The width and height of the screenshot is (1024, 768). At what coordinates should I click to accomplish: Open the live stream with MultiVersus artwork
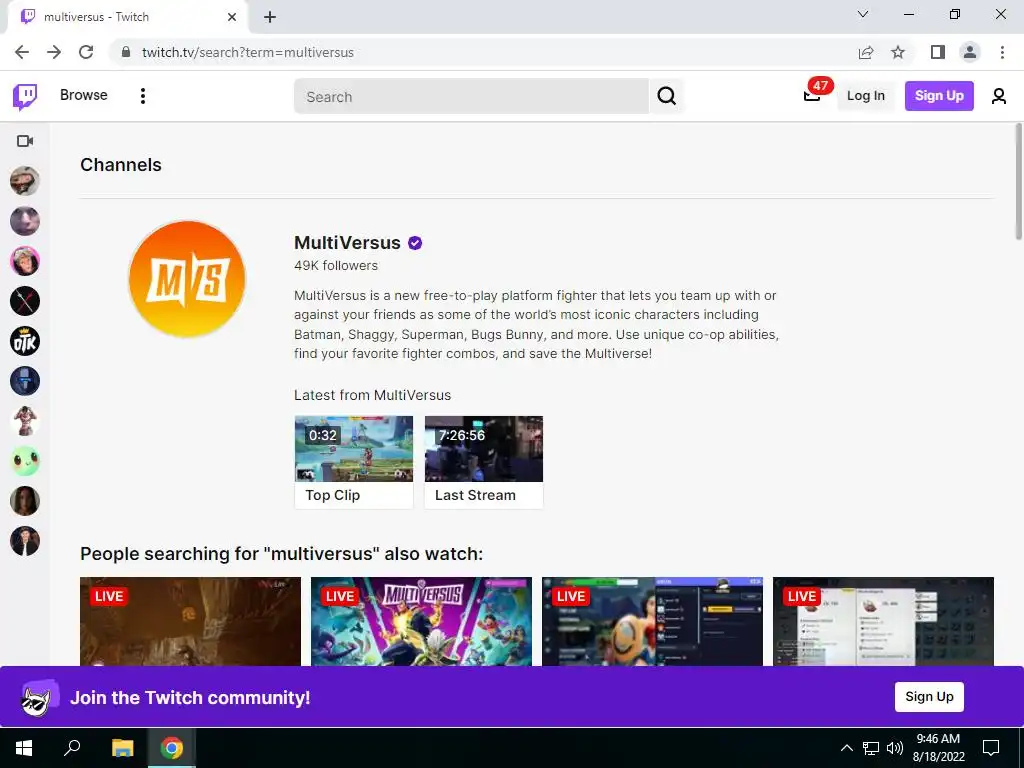pyautogui.click(x=421, y=621)
